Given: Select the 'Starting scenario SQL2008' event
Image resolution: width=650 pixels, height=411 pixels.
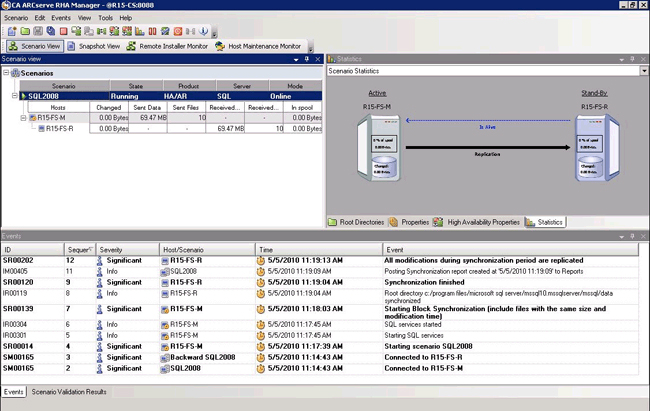Looking at the screenshot, I should [x=319, y=346].
